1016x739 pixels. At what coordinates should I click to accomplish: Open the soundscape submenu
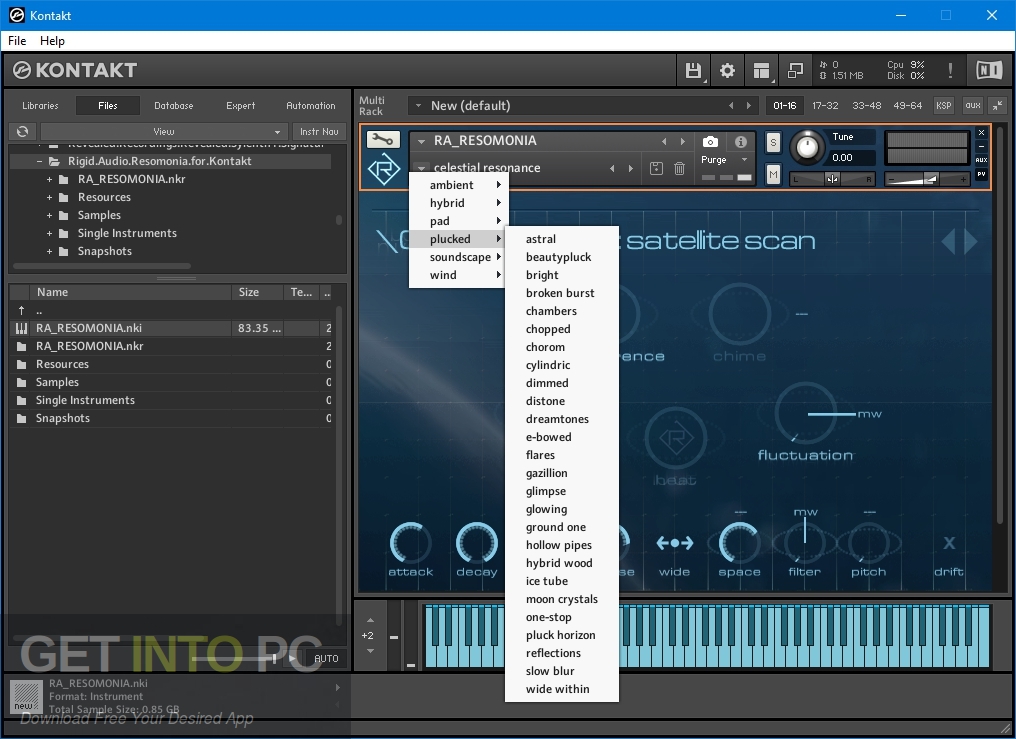(x=457, y=257)
